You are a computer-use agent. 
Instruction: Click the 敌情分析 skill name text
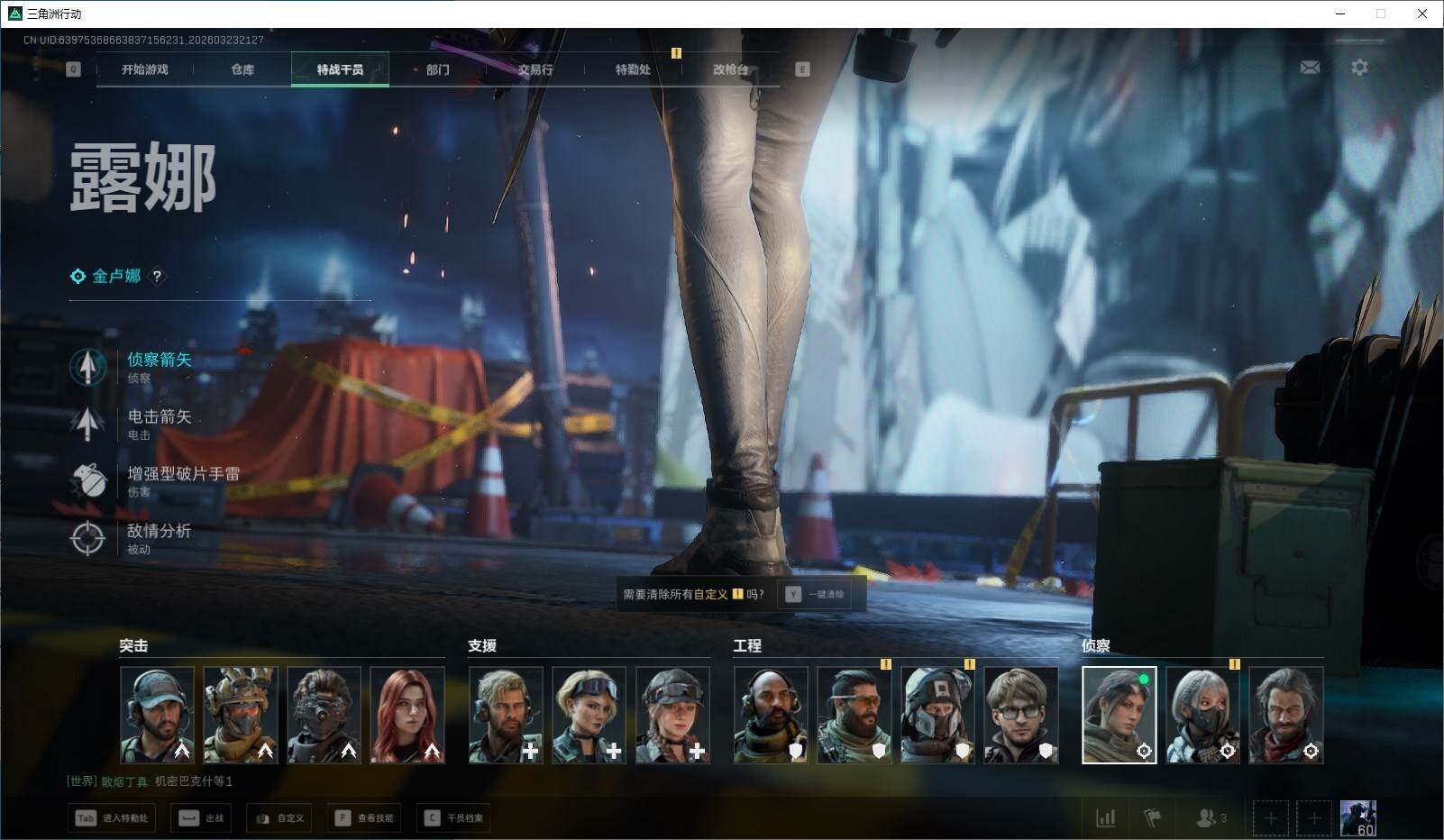(160, 531)
